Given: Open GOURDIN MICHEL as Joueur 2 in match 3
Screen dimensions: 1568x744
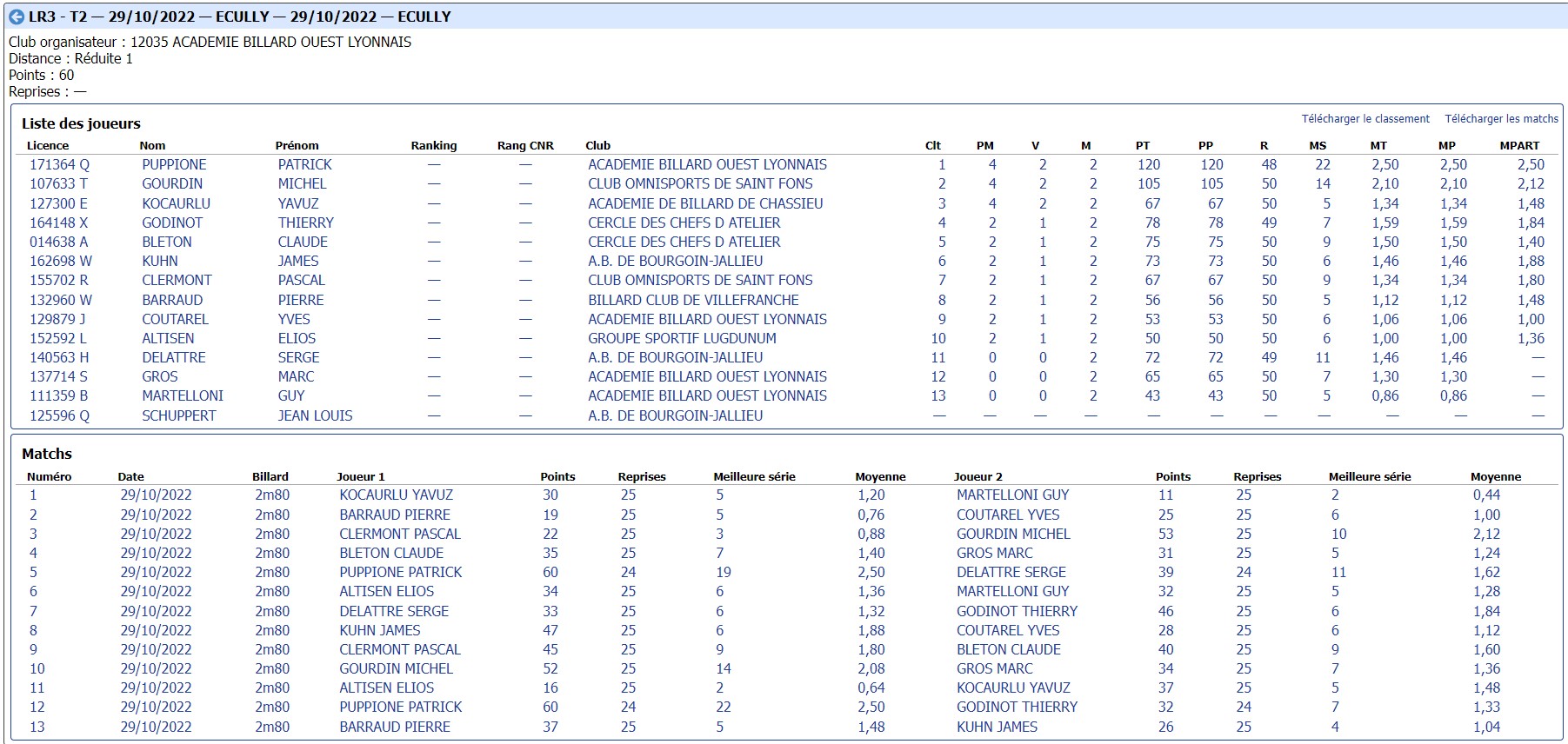Looking at the screenshot, I should 1013,534.
